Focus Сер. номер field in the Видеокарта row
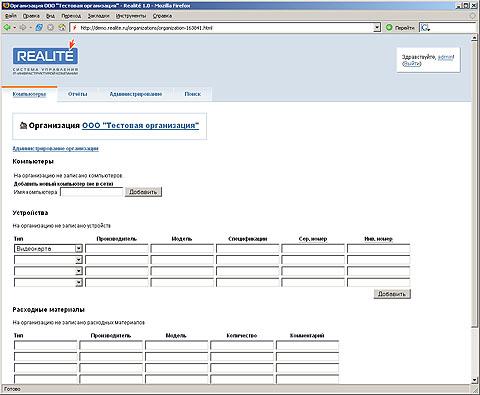The width and height of the screenshot is (480, 395). 313,249
